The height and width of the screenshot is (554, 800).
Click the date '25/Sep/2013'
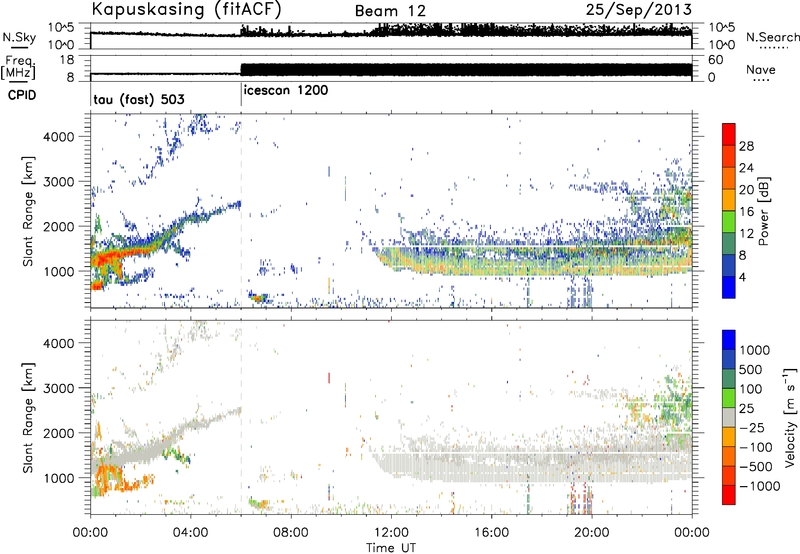pyautogui.click(x=638, y=9)
